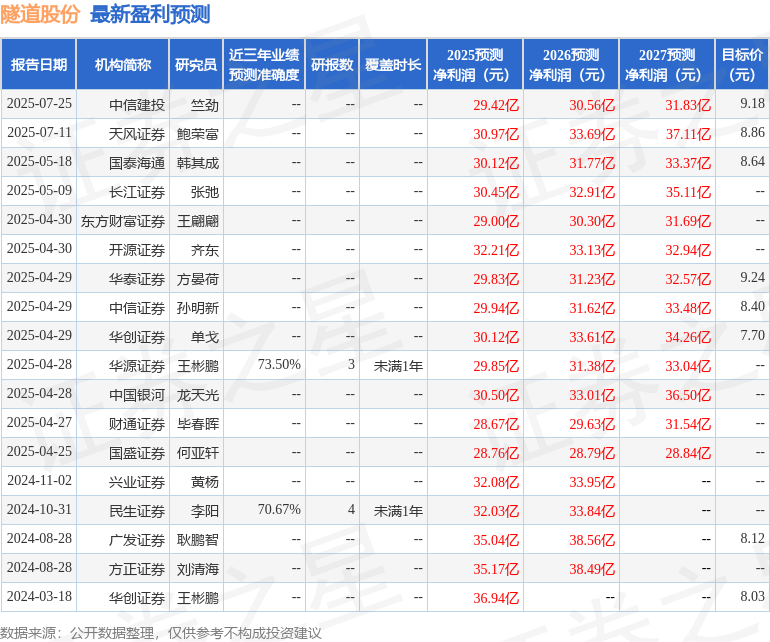Click the 36.50亿 forecast value

[688, 394]
